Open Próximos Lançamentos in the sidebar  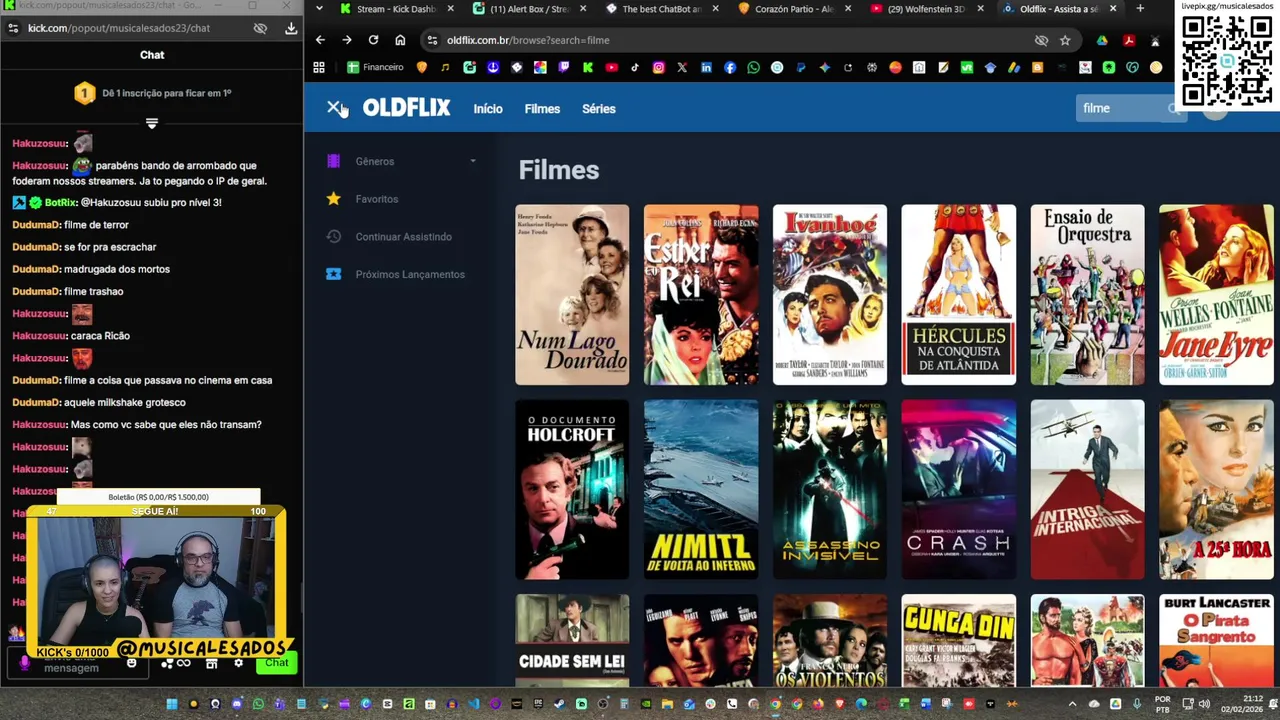click(409, 274)
